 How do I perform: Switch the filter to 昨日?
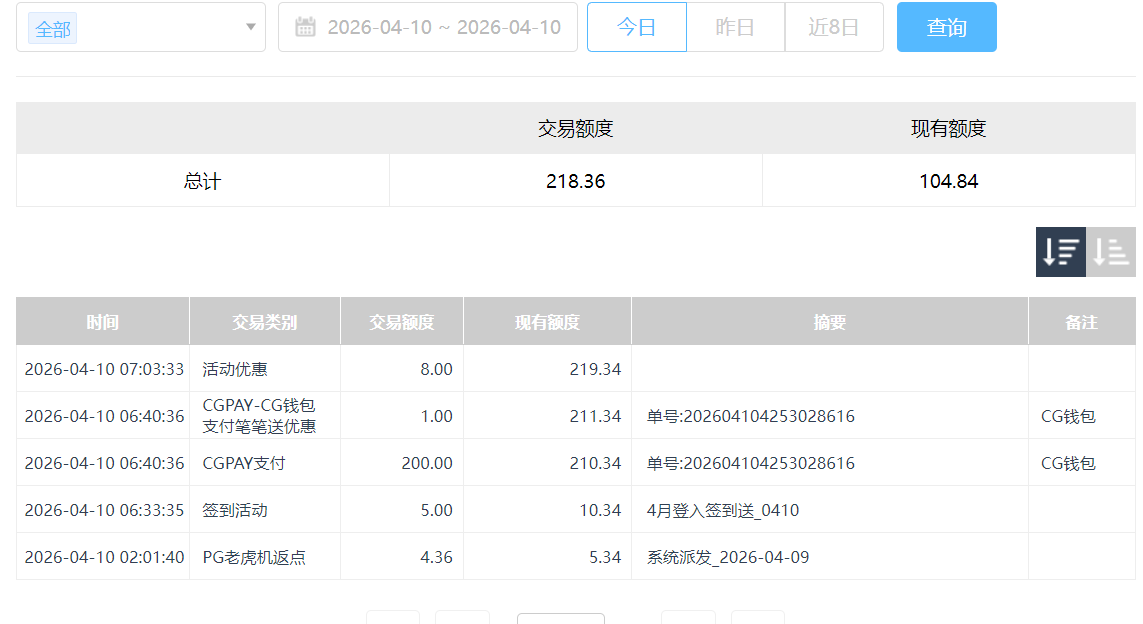(x=735, y=27)
